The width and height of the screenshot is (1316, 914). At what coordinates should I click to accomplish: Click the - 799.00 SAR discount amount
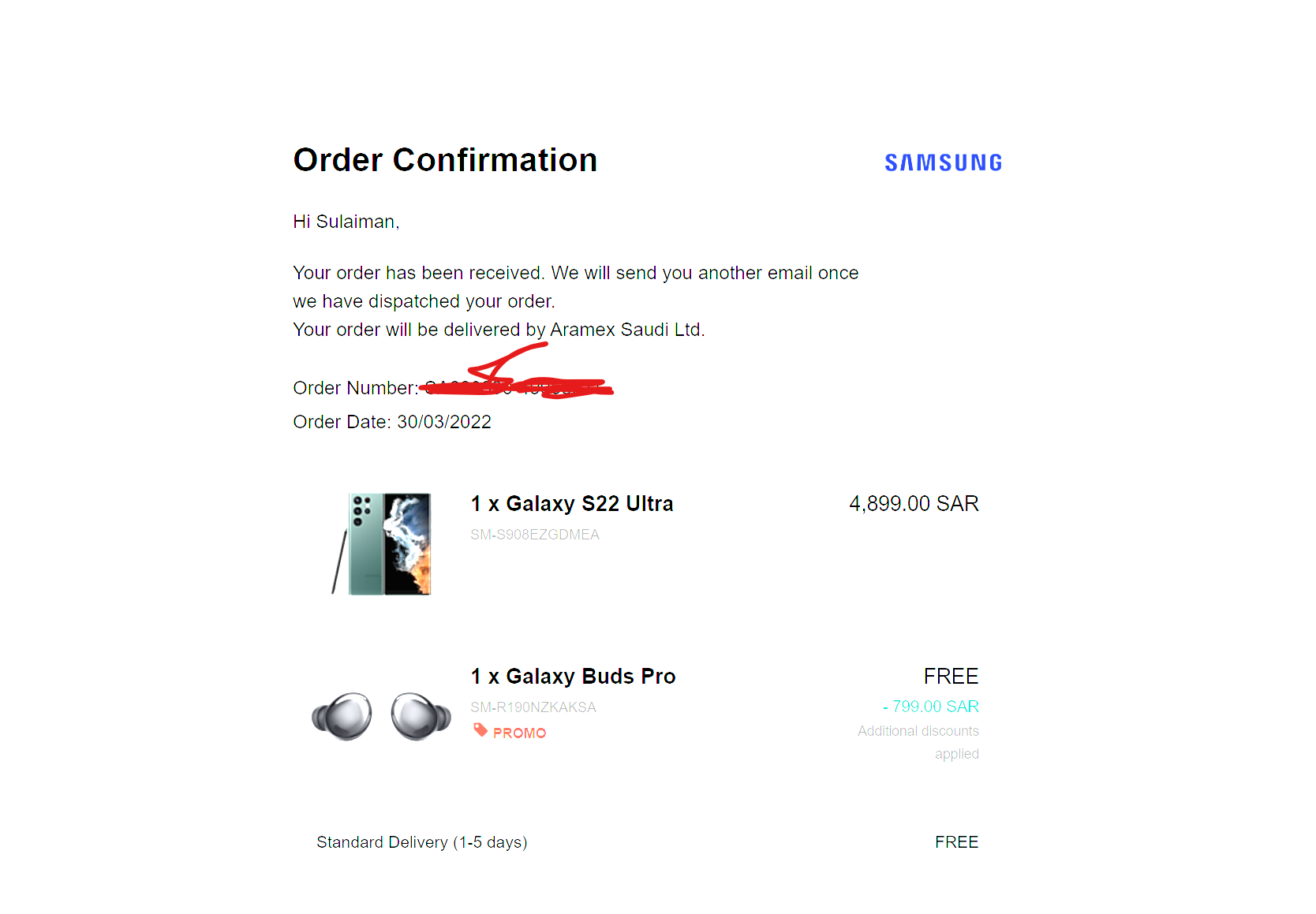click(931, 707)
